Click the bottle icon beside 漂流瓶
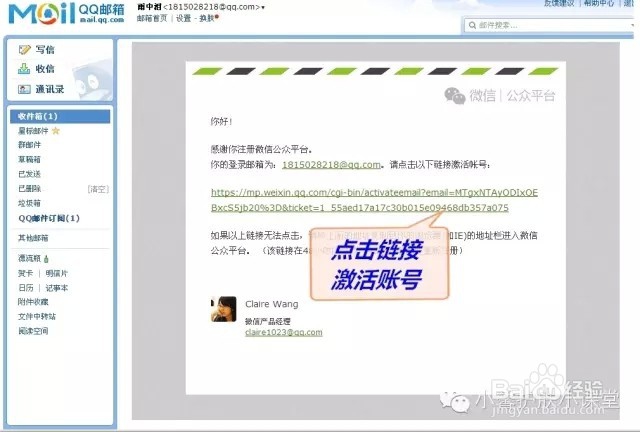The width and height of the screenshot is (640, 432). 46,259
